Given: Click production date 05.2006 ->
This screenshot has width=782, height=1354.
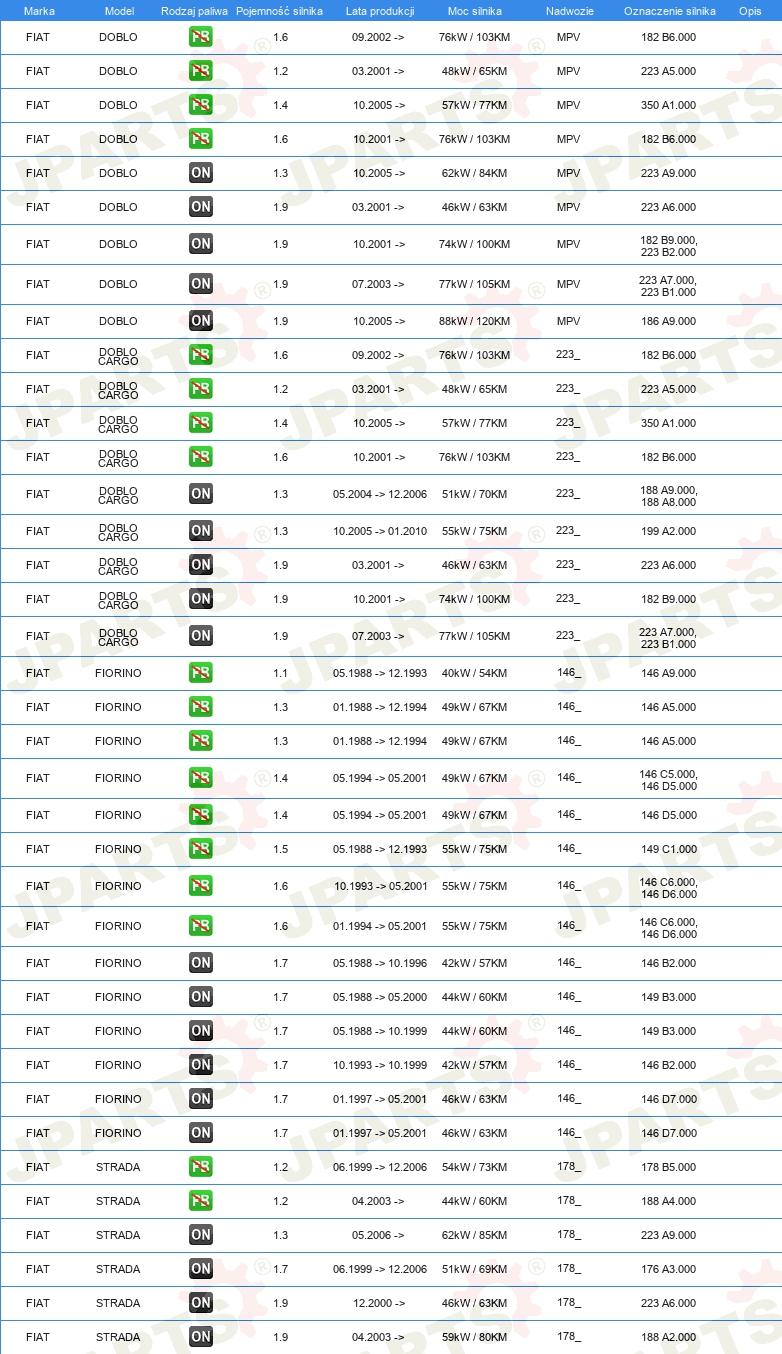Looking at the screenshot, I should 378,1235.
